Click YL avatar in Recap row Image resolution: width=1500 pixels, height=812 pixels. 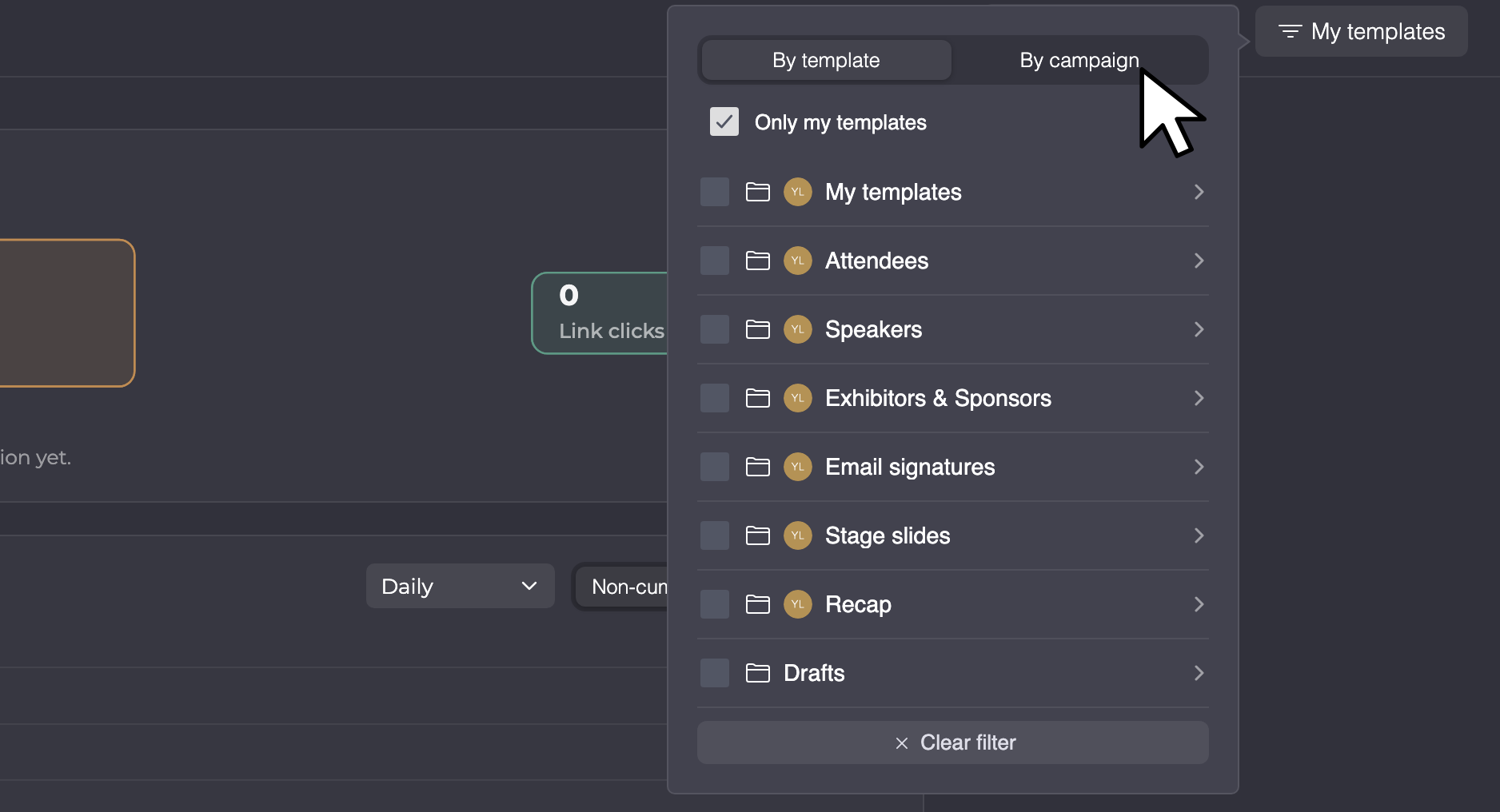(x=798, y=604)
